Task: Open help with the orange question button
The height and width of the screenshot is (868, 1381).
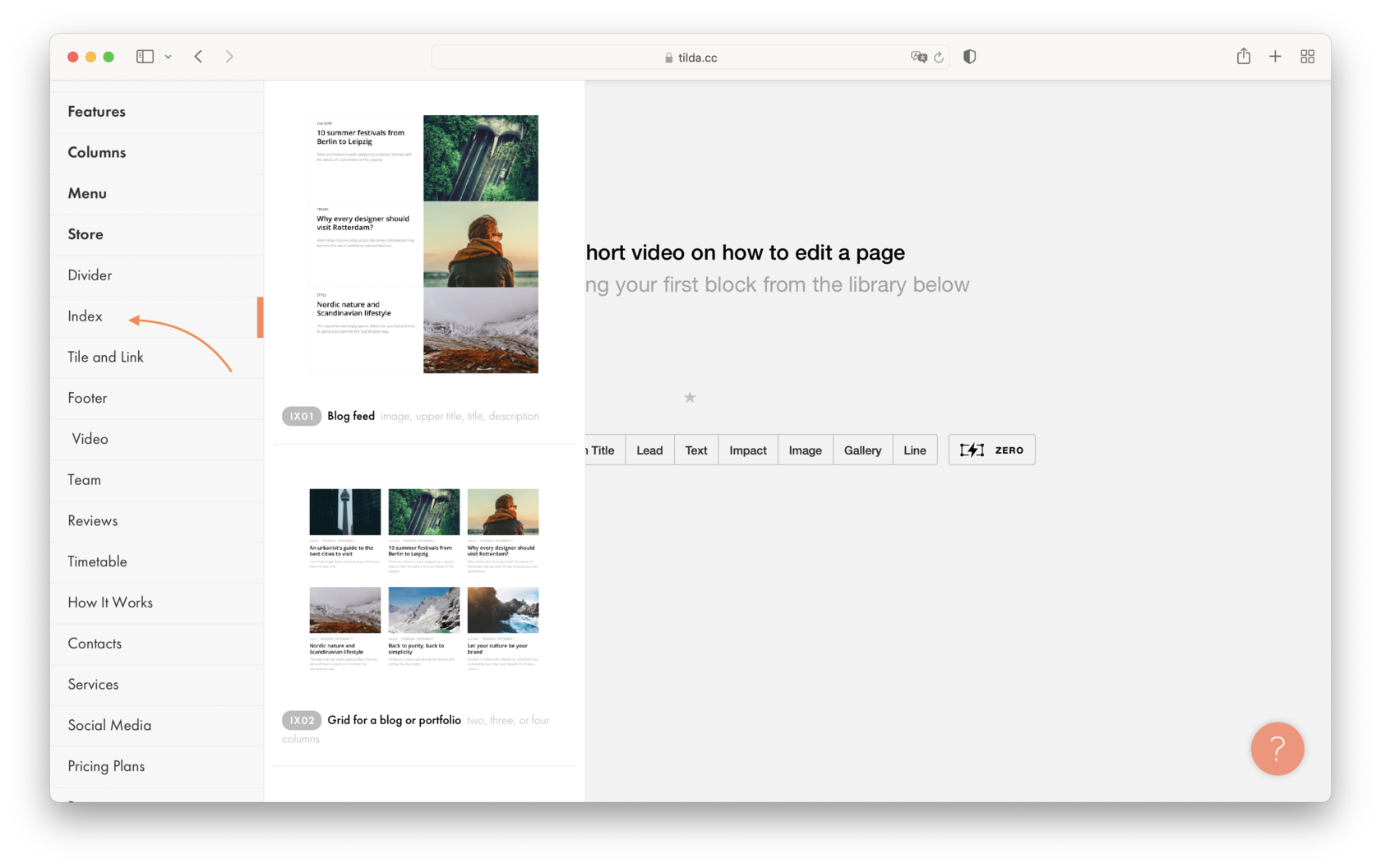Action: [x=1277, y=749]
